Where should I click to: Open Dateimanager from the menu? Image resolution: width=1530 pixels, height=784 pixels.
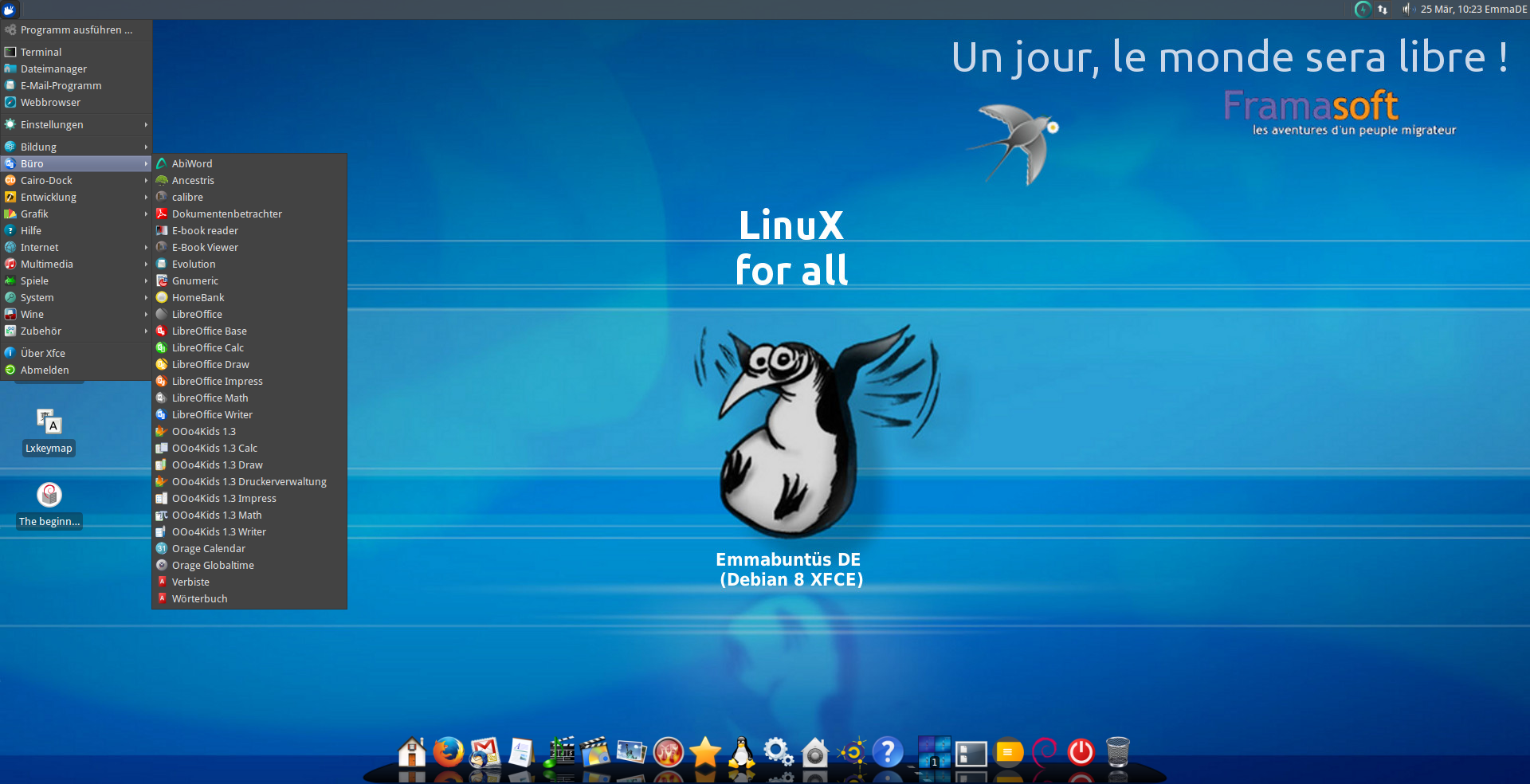coord(76,69)
